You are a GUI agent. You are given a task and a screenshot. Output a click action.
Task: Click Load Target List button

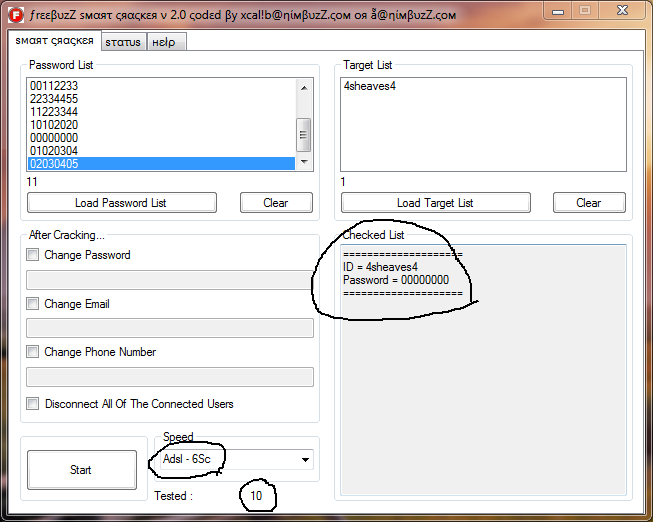tap(436, 202)
